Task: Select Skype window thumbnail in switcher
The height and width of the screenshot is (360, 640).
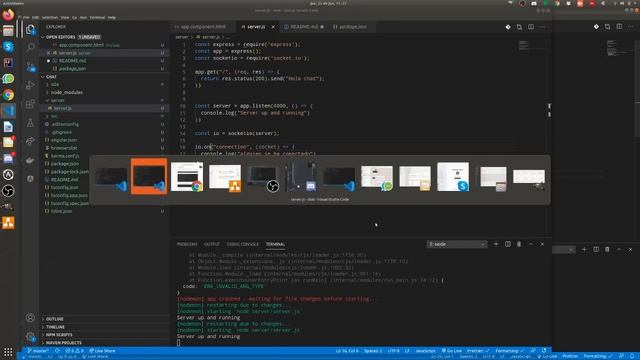Action: [453, 177]
